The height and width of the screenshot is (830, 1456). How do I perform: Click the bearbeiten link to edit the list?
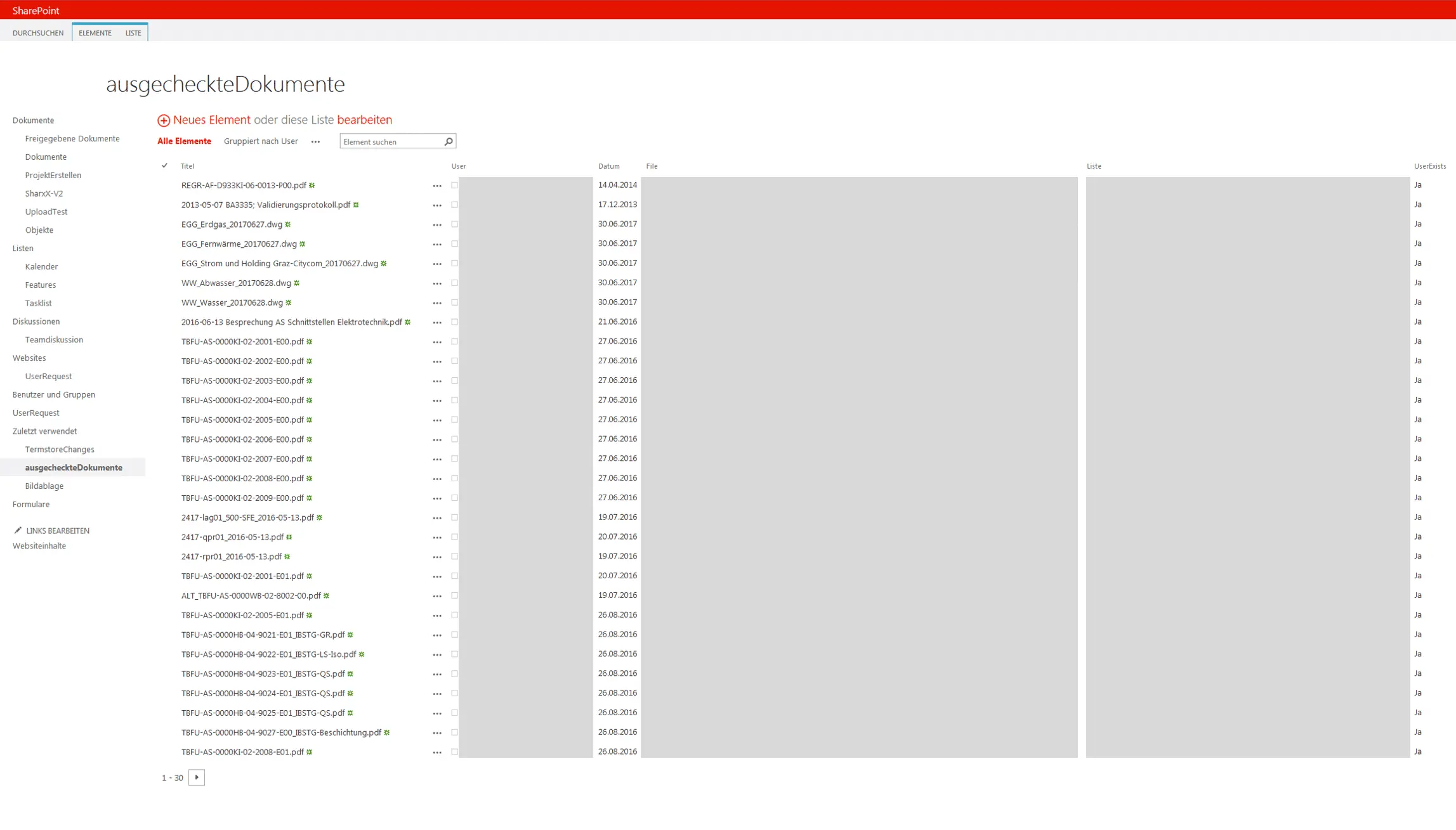pos(365,120)
